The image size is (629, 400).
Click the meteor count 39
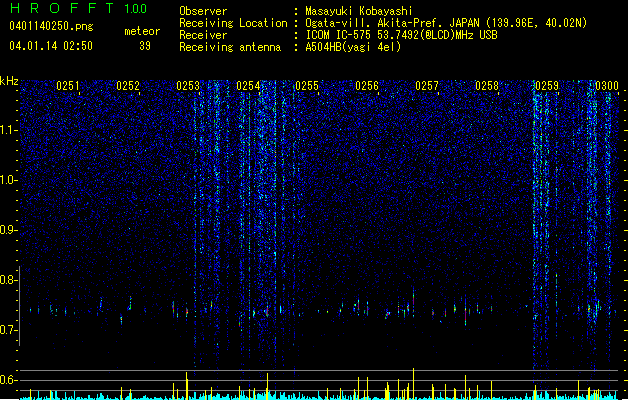click(145, 46)
